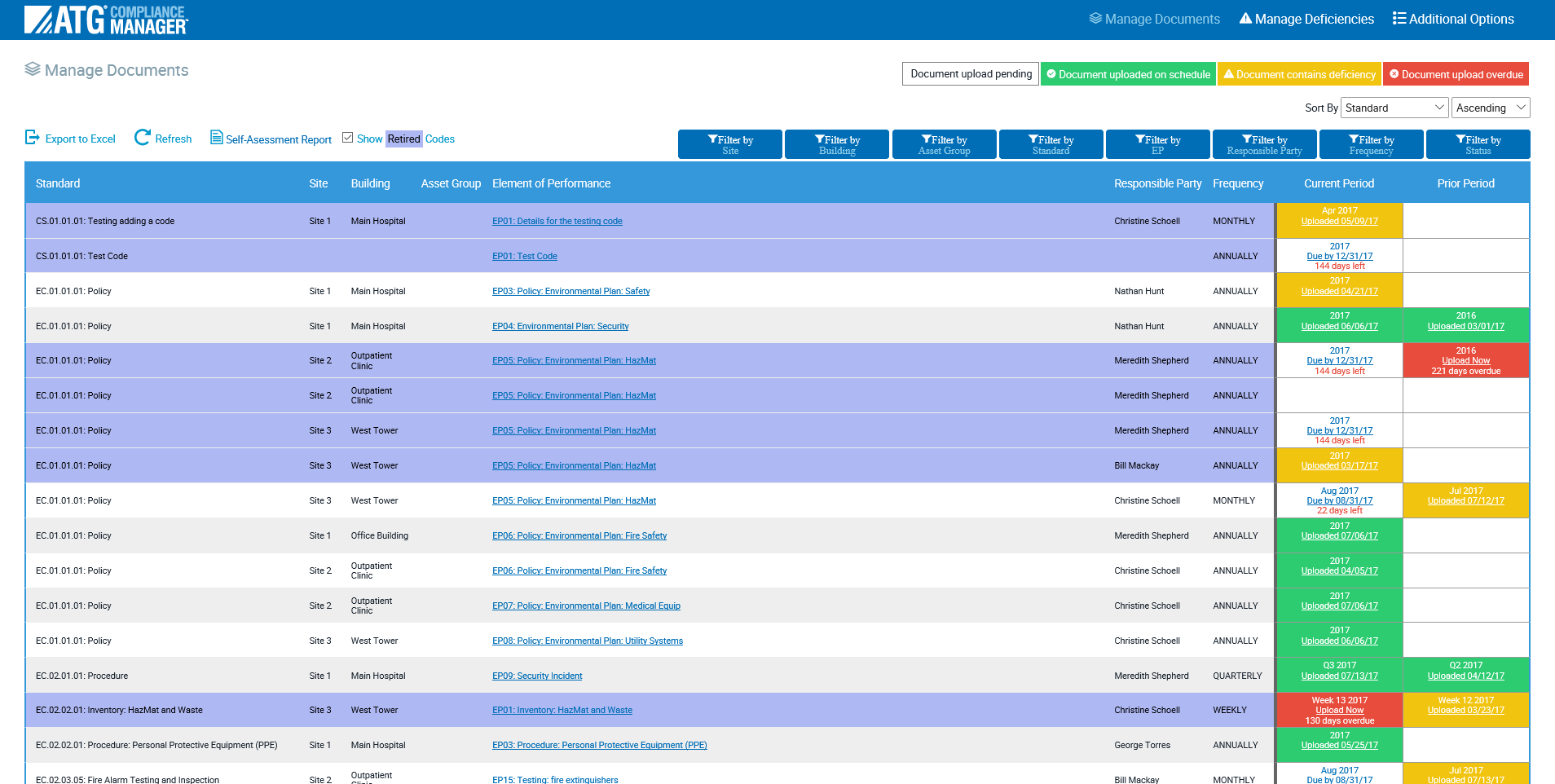Viewport: 1555px width, 784px height.
Task: Click Document upload pending legend box
Action: 971,73
